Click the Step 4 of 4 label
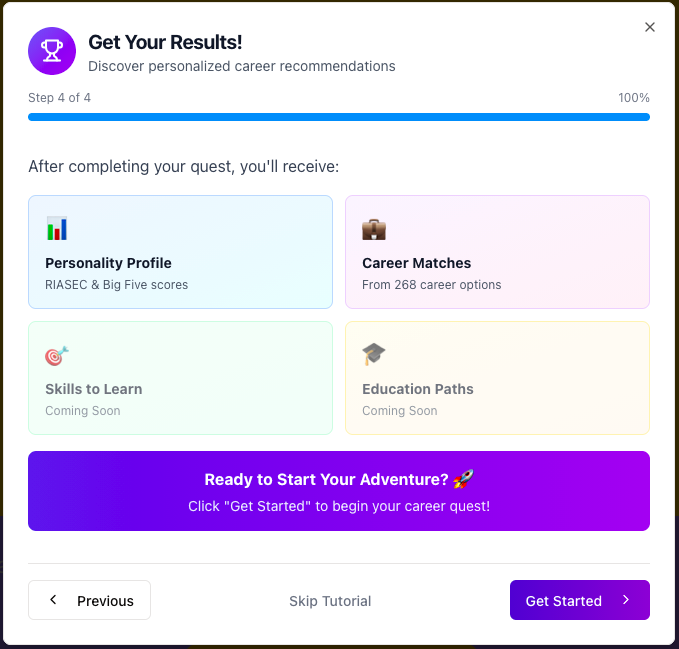679x649 pixels. 59,98
